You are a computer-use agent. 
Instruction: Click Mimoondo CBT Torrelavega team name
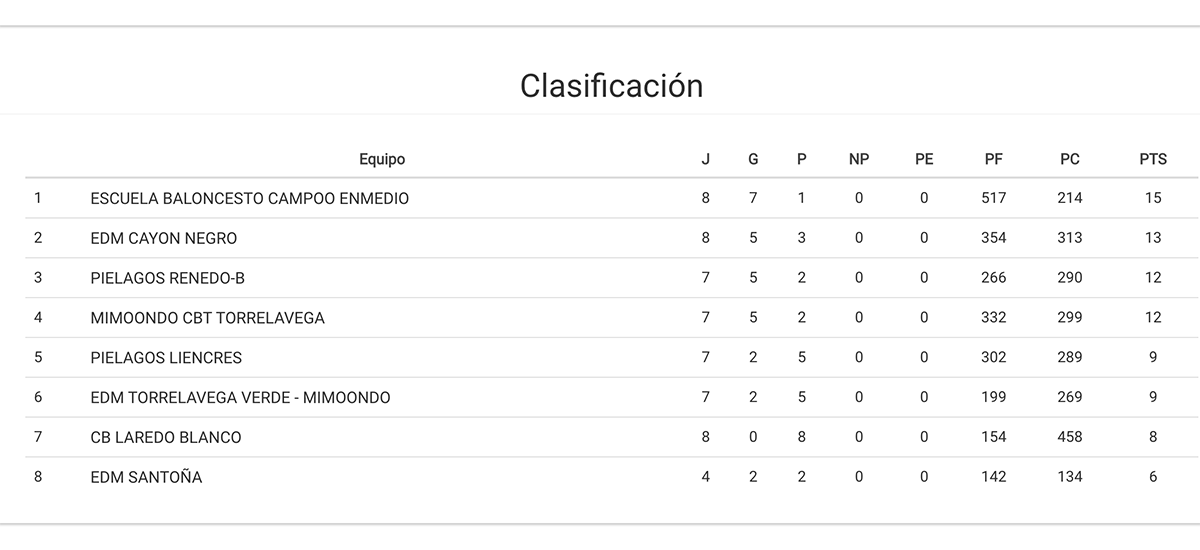tap(207, 318)
